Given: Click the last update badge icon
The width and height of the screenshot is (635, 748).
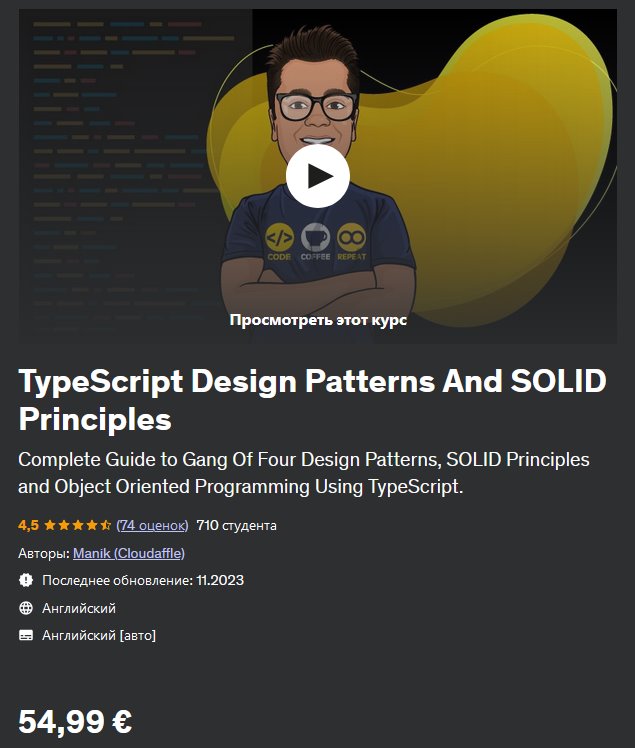Looking at the screenshot, I should (26, 580).
